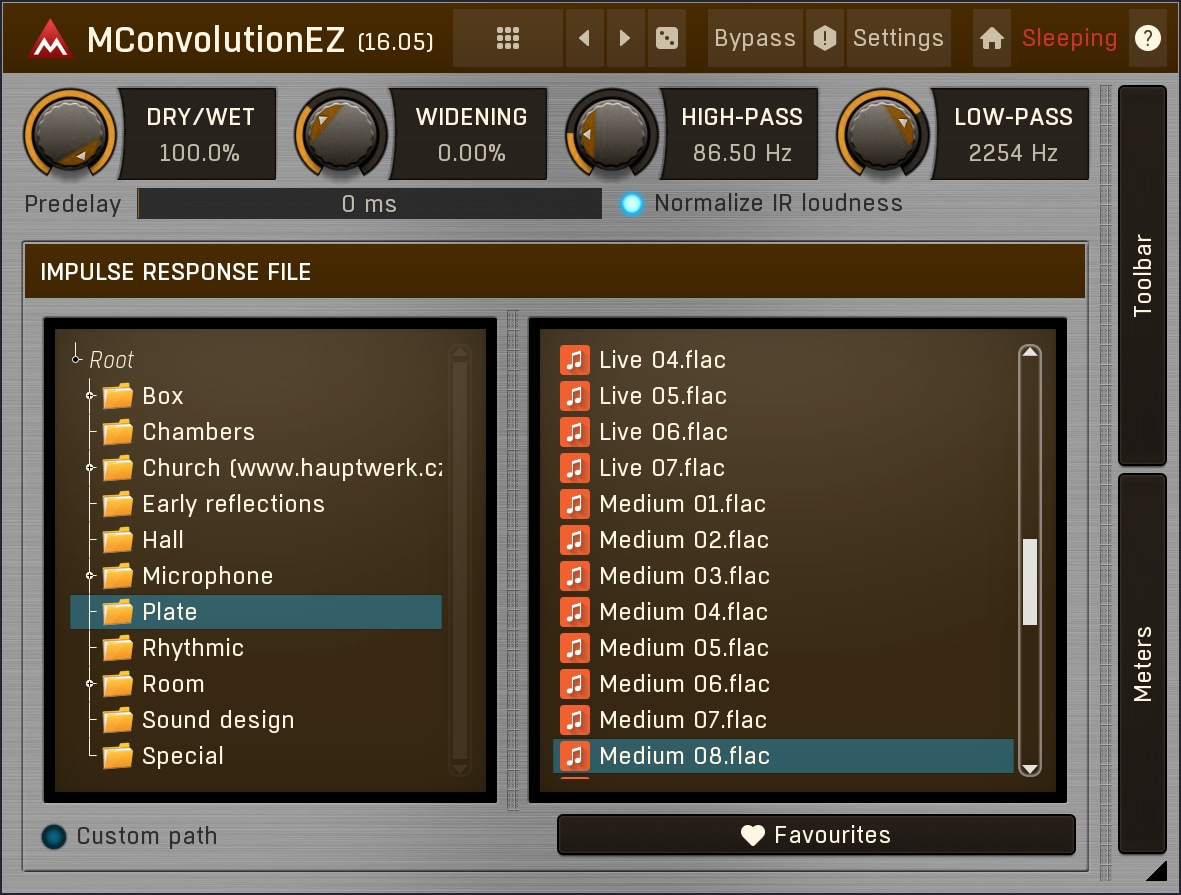
Task: Click the Widening knob
Action: 341,134
